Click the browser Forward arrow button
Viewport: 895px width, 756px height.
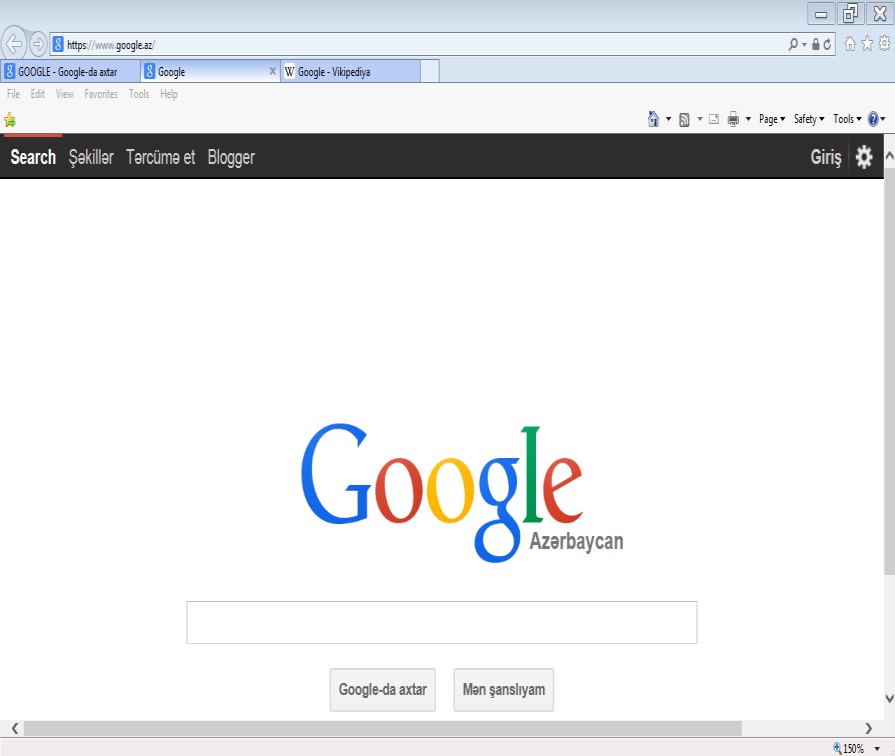click(x=38, y=44)
